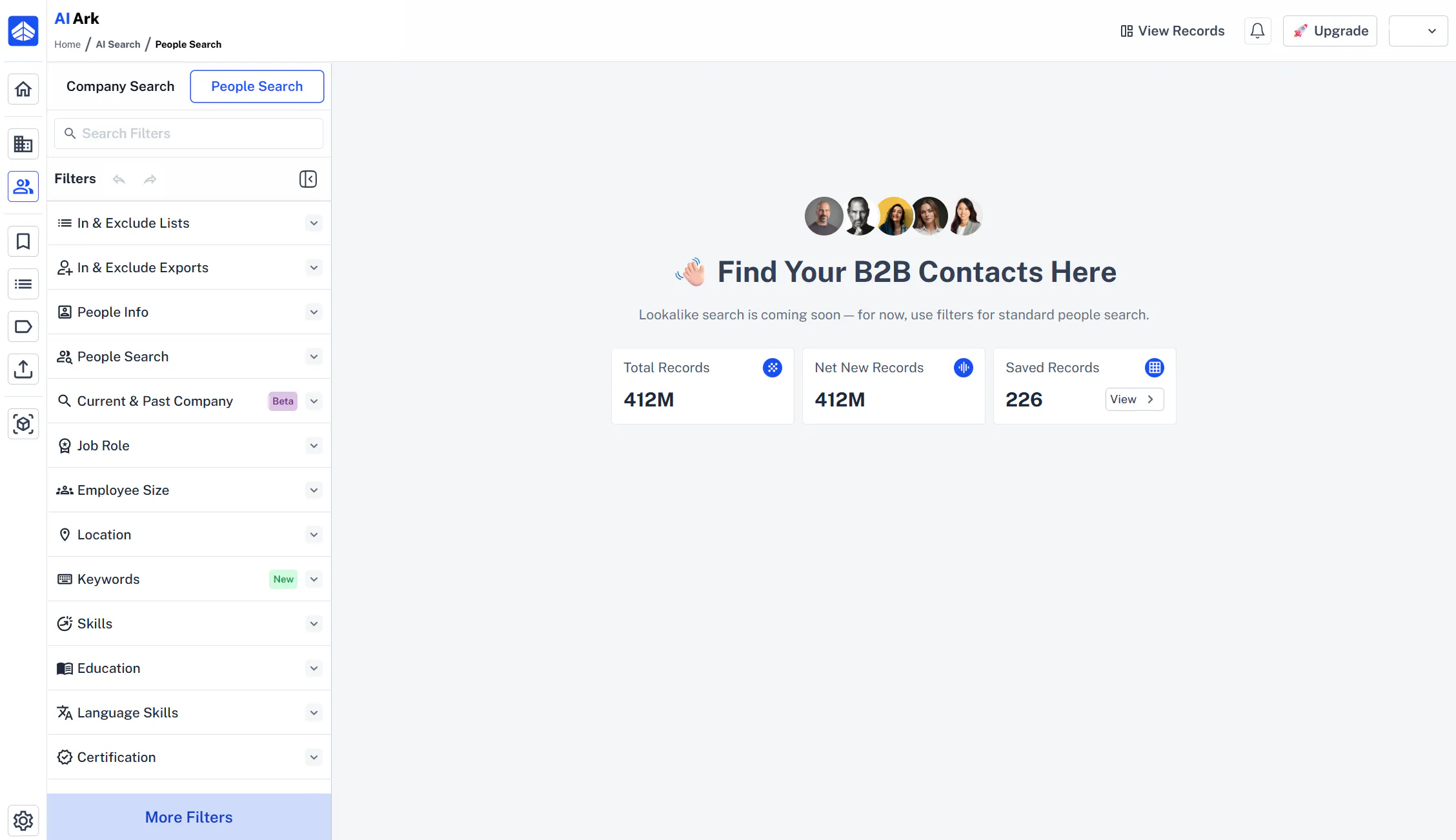Select the People Search tab
The width and height of the screenshot is (1456, 840).
point(257,86)
